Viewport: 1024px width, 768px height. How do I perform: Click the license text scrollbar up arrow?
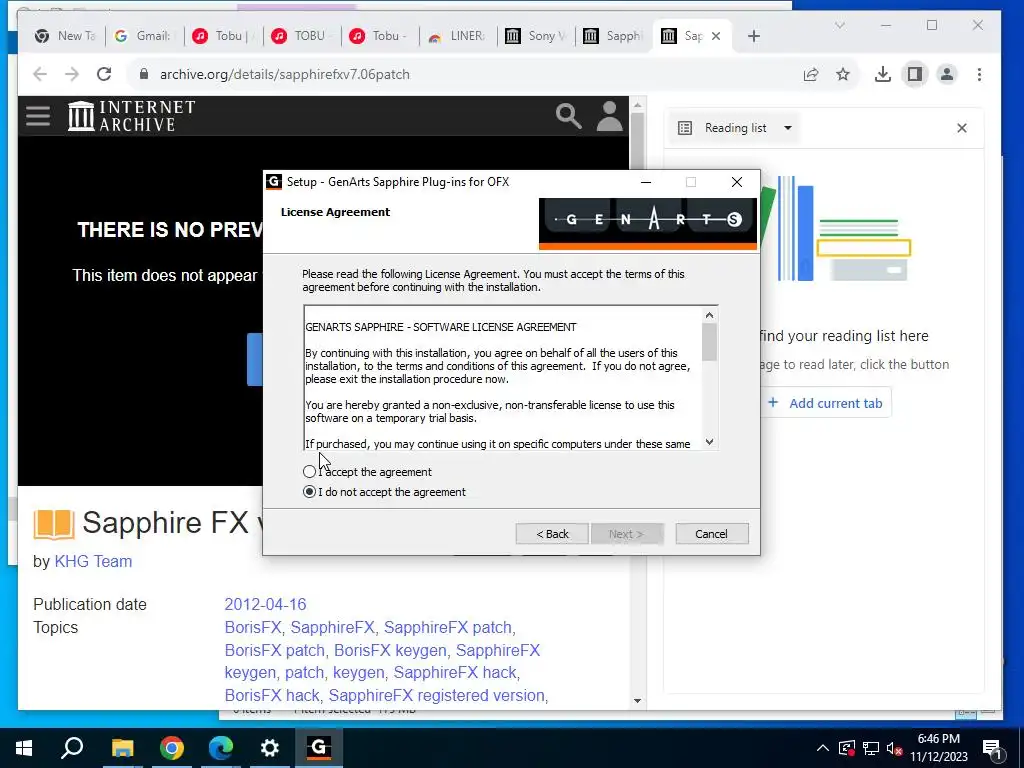(x=709, y=315)
